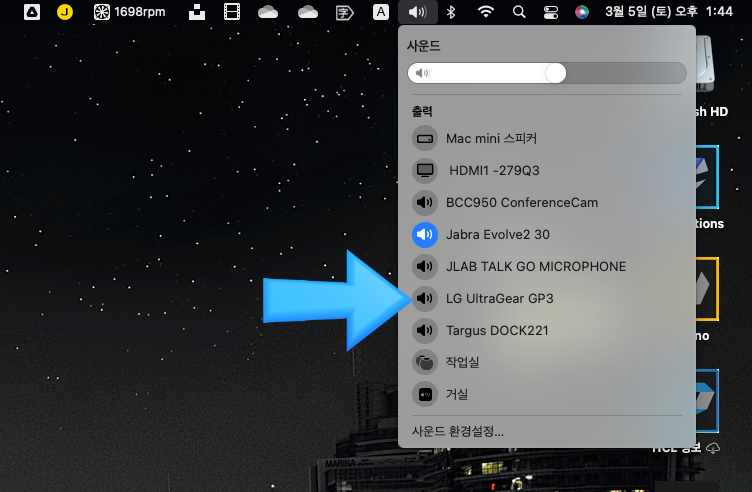Switch input source via the A icon
Screen dimensions: 752x492
381,12
